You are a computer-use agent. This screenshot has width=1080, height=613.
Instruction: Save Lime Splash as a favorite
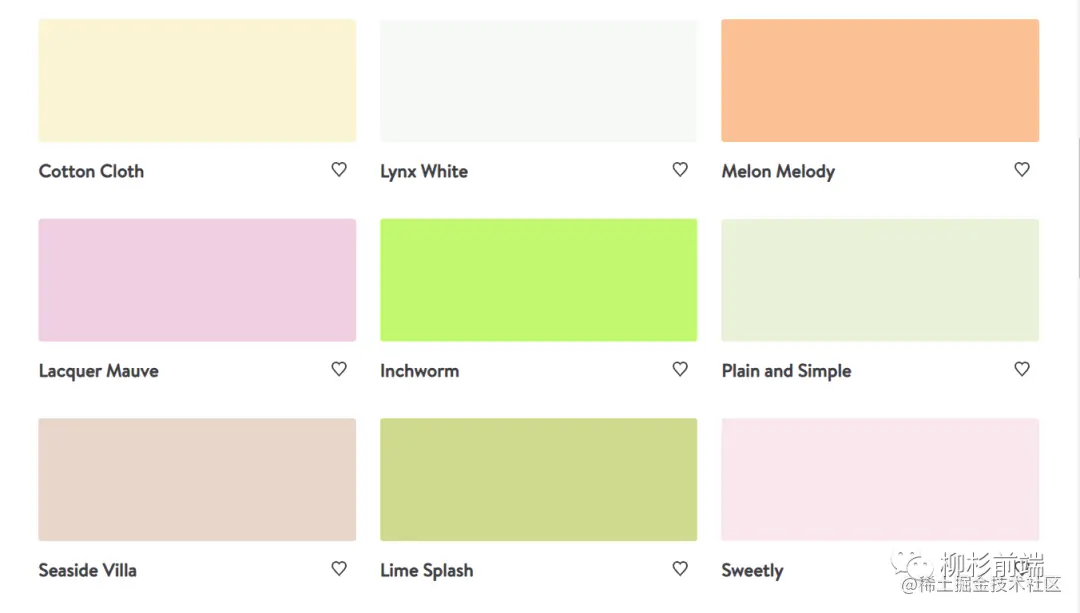point(680,568)
